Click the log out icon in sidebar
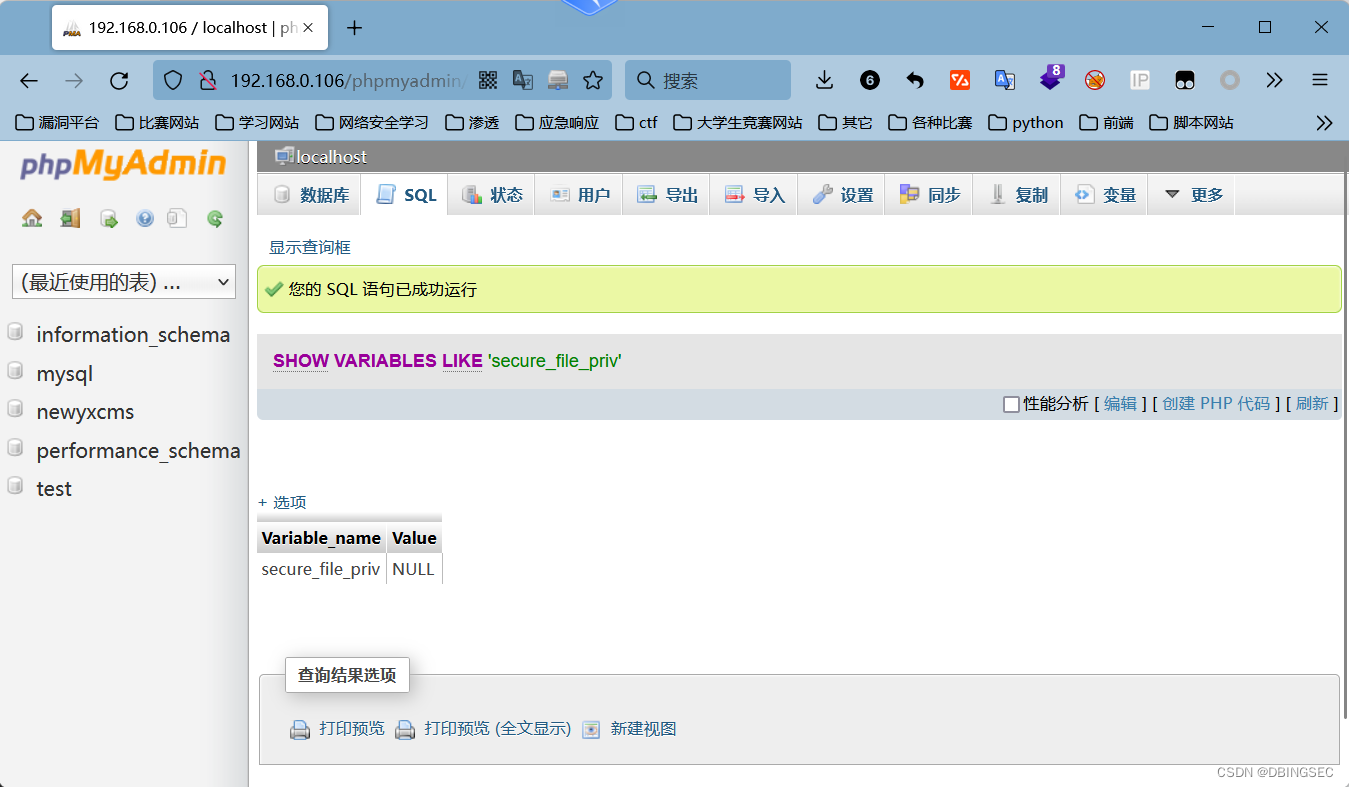1349x787 pixels. 70,218
